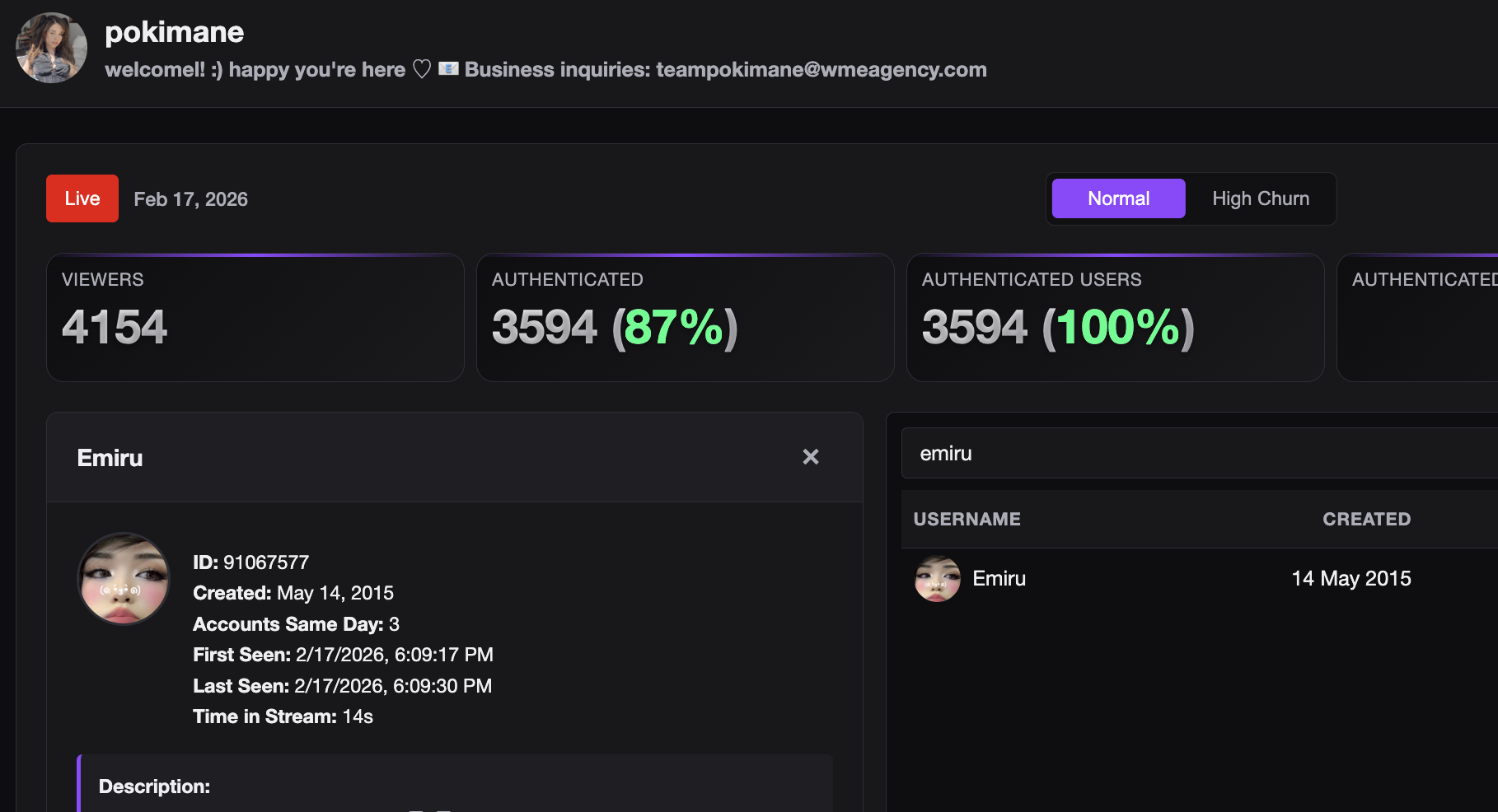Open the pokimane channel name
The image size is (1498, 812).
click(174, 32)
